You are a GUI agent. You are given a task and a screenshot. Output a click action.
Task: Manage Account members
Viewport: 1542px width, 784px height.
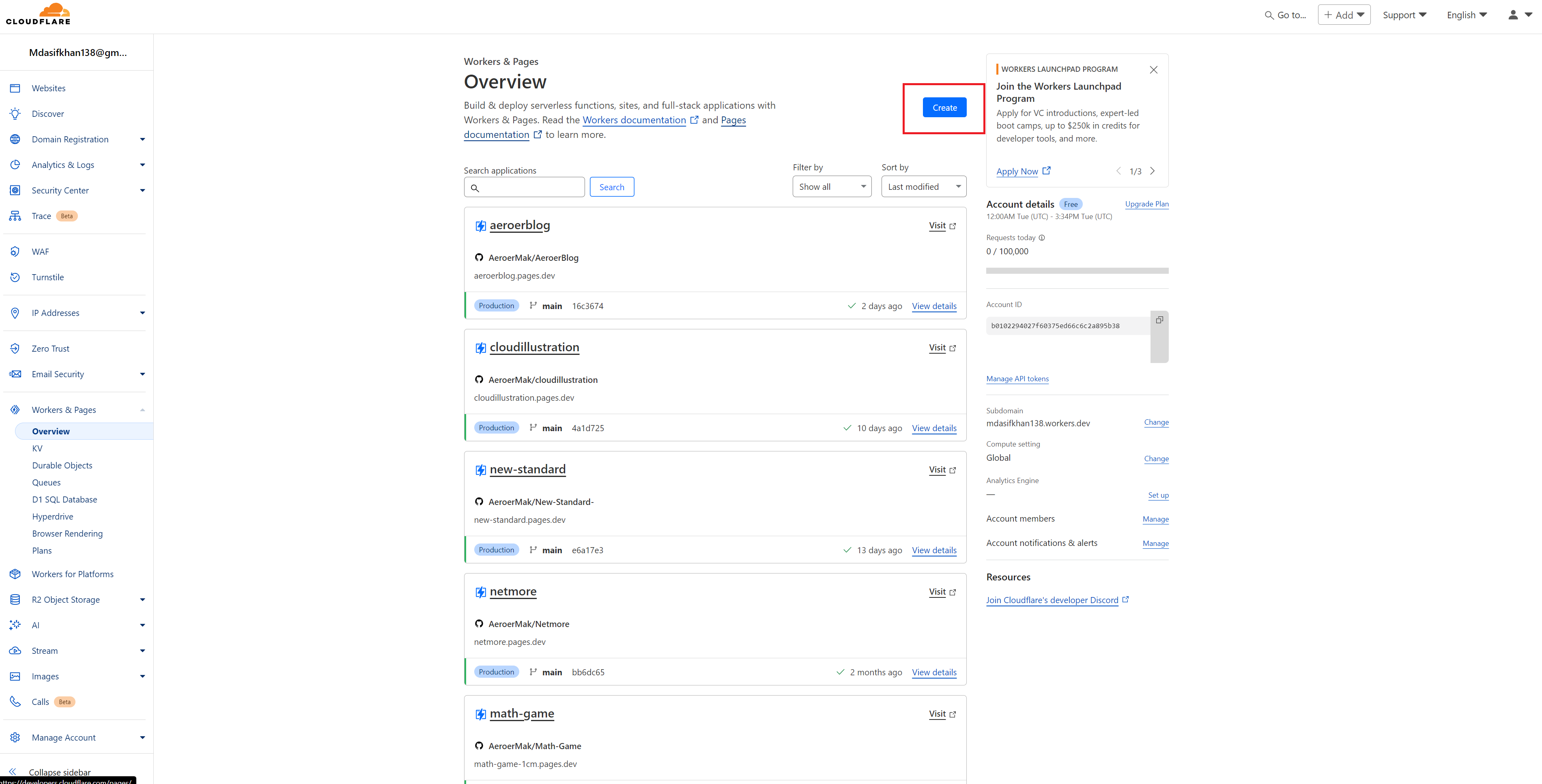pyautogui.click(x=1155, y=519)
